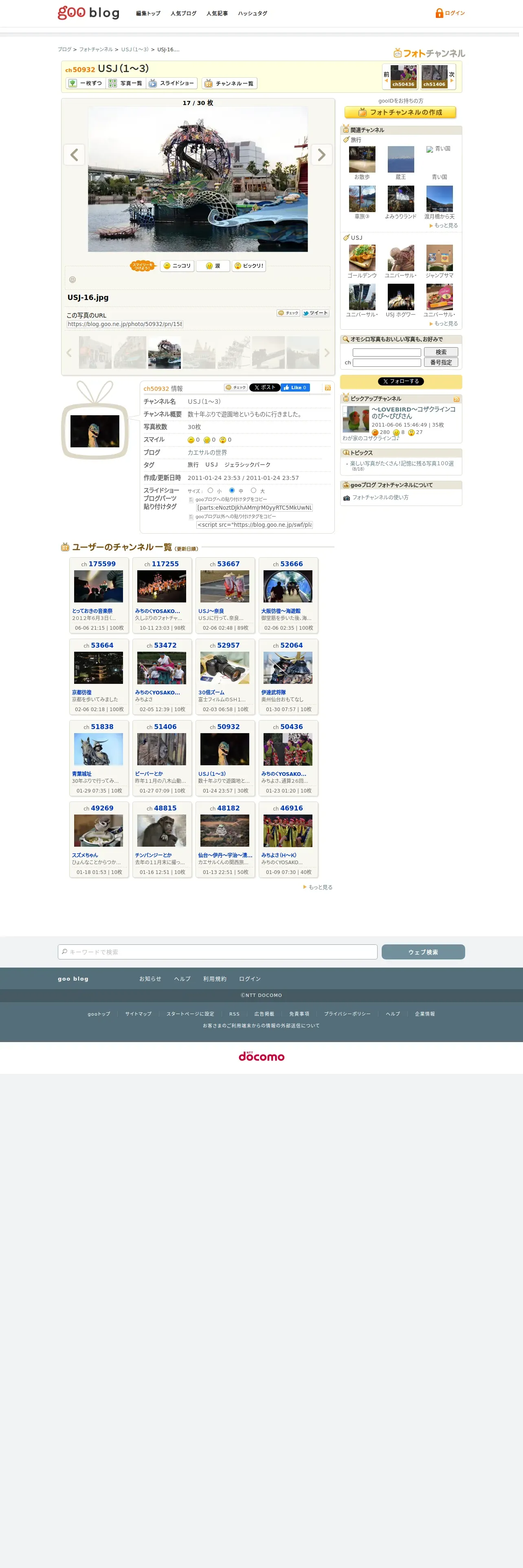The height and width of the screenshot is (1568, 523).
Task: Give a 涙 tearful smiley reaction
Action: tap(213, 266)
